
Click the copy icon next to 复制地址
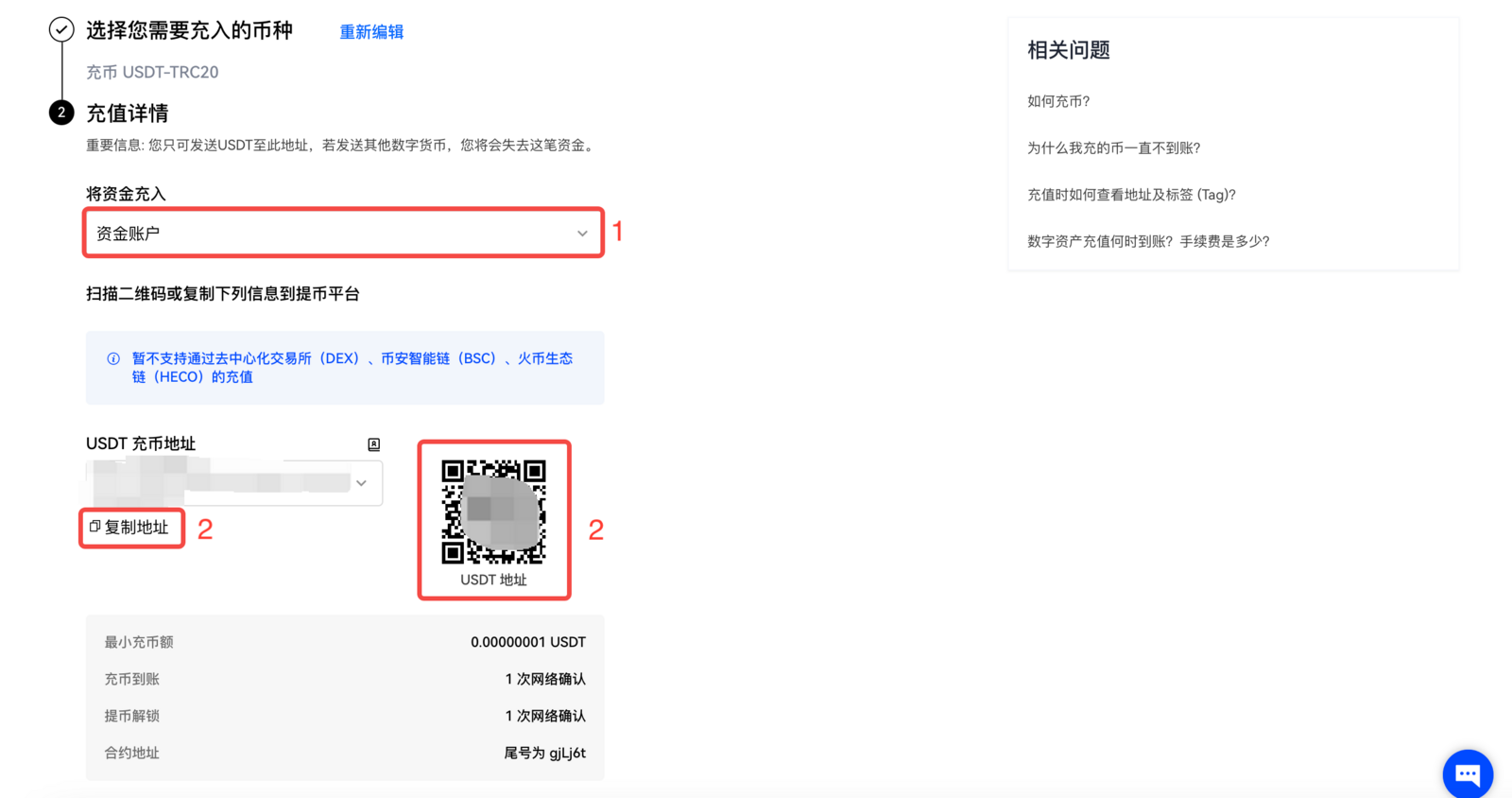click(x=94, y=527)
